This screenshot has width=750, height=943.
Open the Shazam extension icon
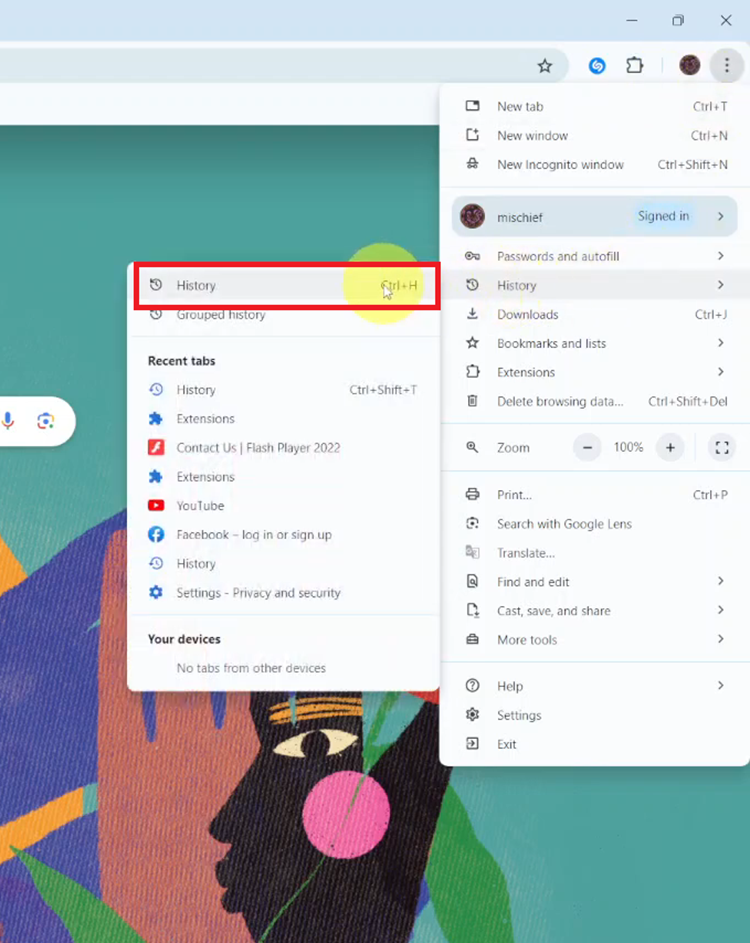click(x=597, y=66)
